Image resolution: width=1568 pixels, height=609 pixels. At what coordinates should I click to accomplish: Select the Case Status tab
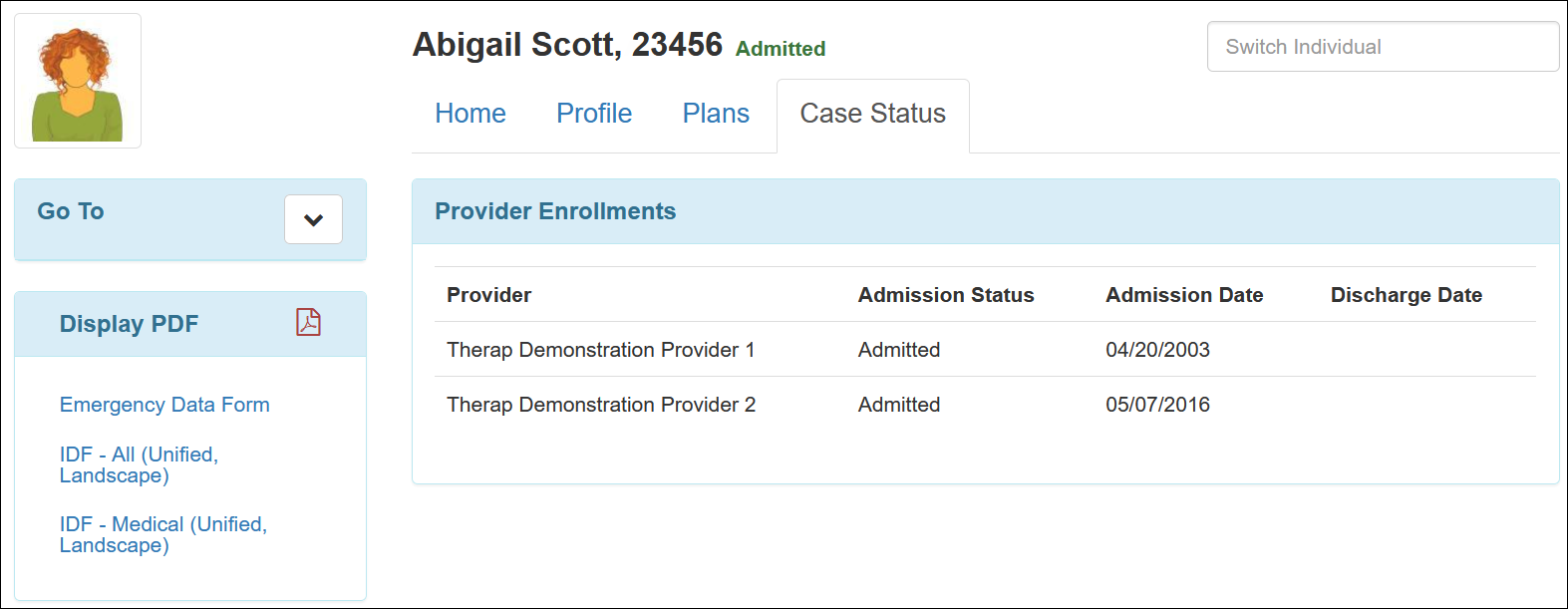[872, 114]
